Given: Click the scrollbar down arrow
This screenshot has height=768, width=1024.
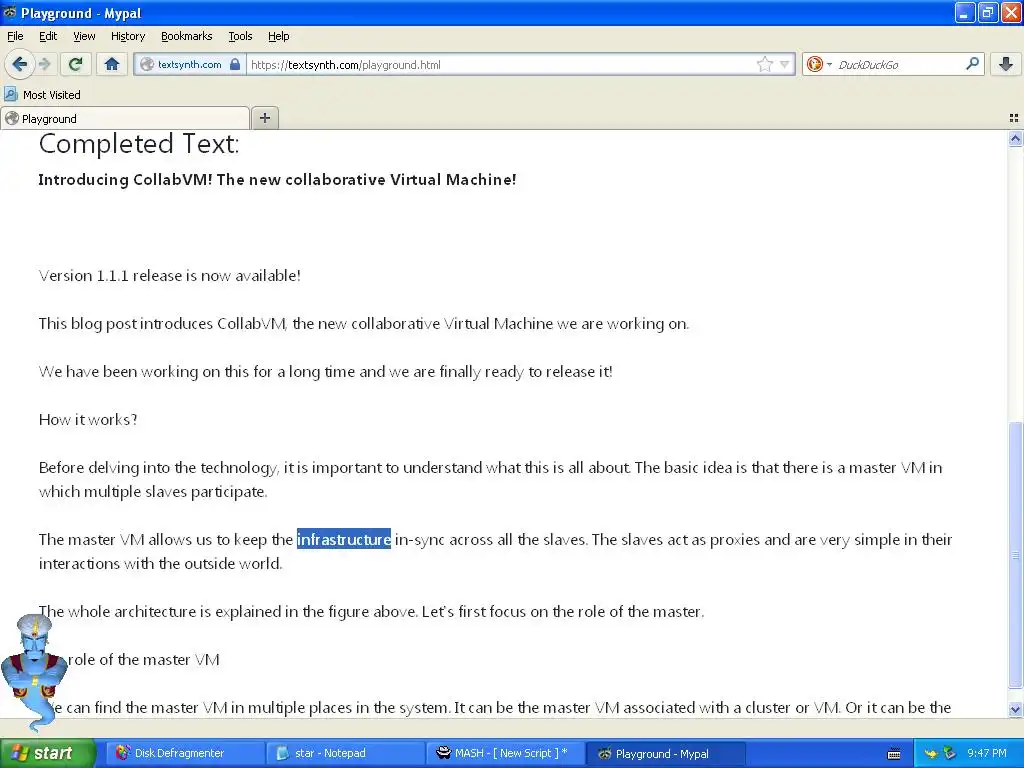Looking at the screenshot, I should tap(1015, 709).
